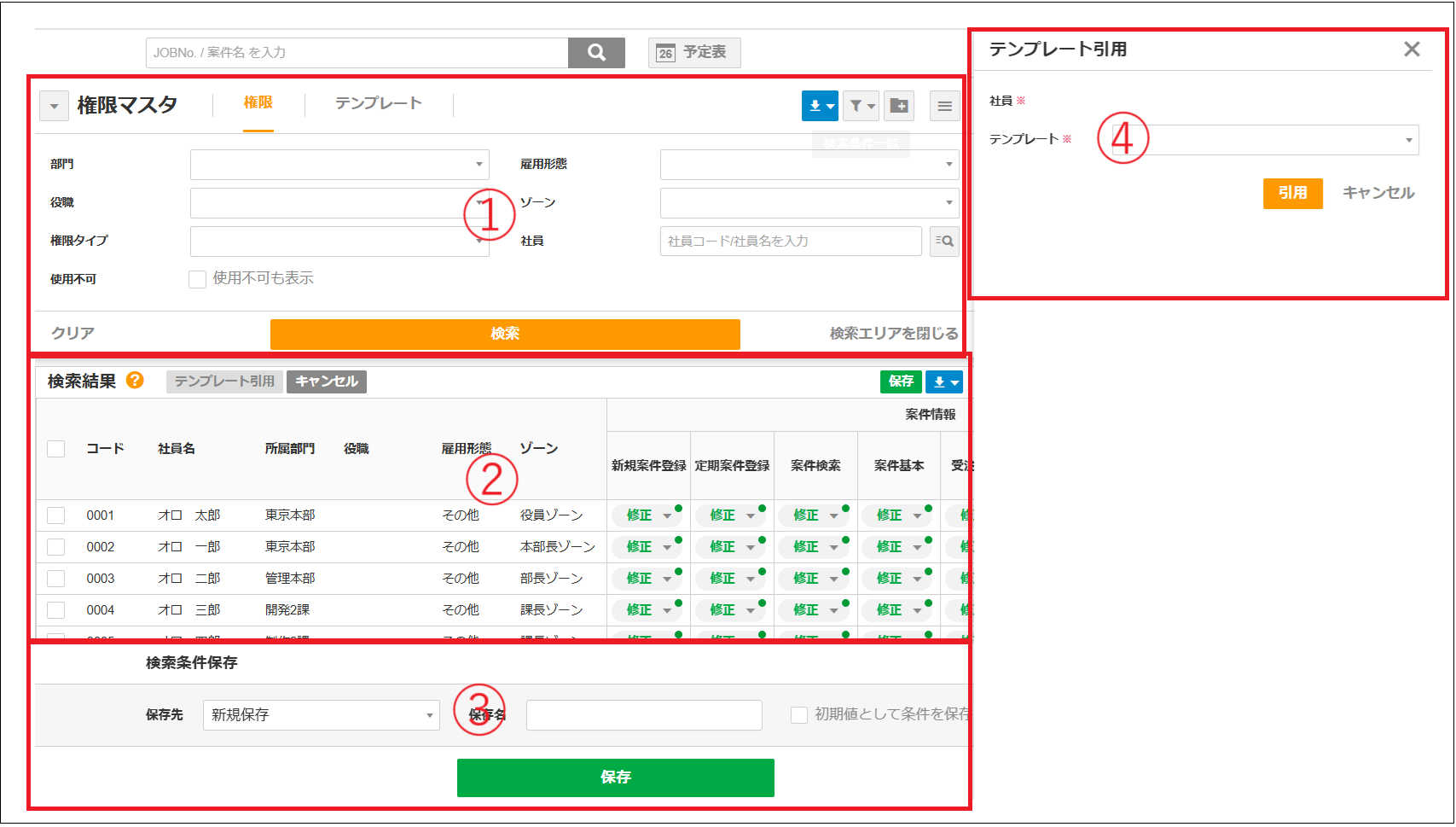Click the help question mark next to 検索結果
The image size is (1456, 827).
coord(136,381)
